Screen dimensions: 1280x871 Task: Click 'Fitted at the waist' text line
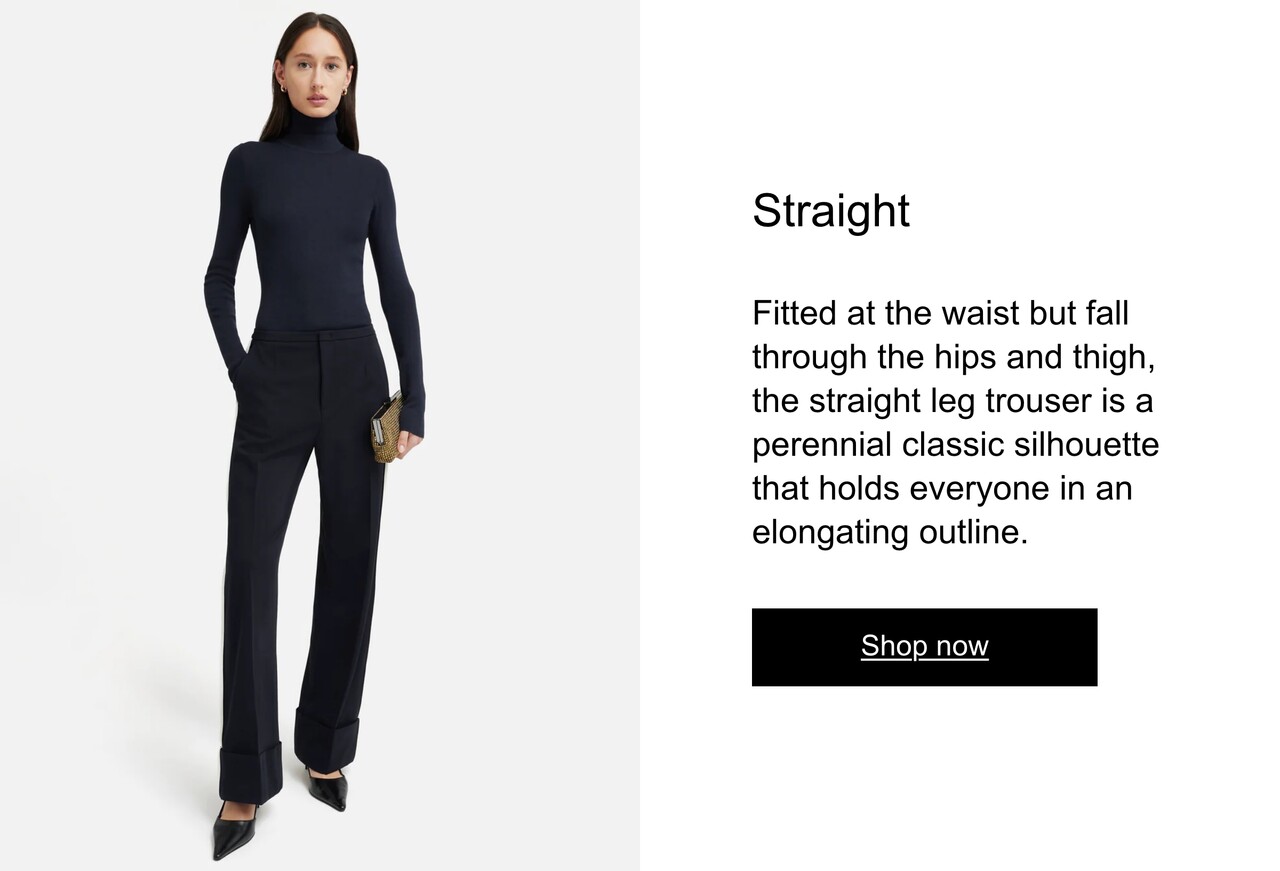click(940, 313)
